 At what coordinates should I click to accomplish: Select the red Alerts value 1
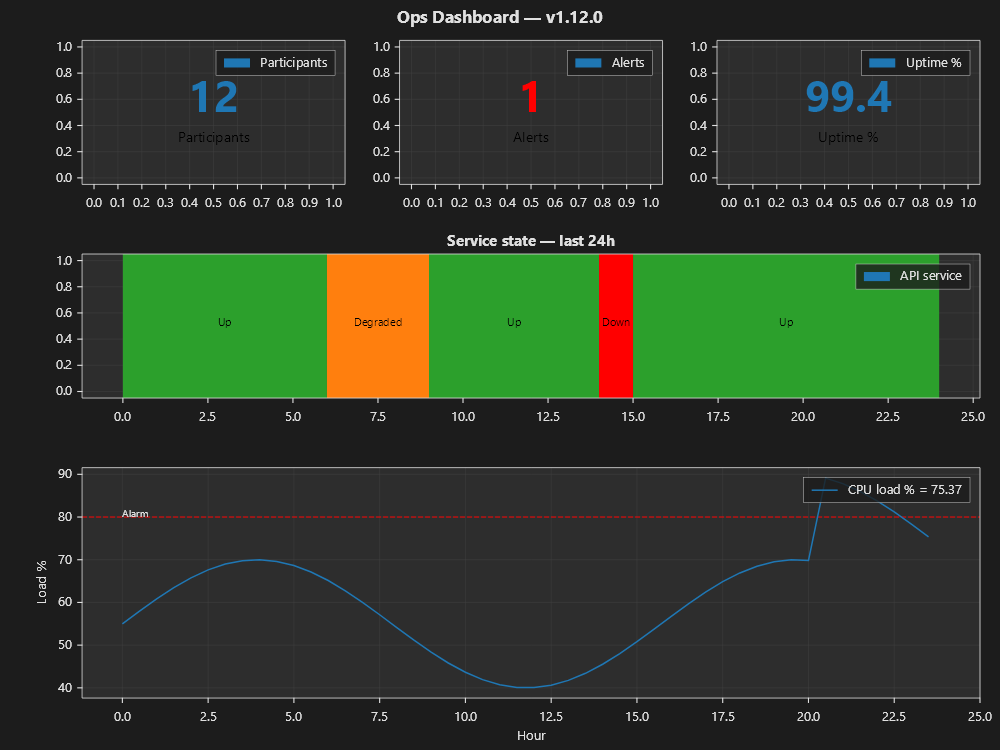[x=531, y=98]
